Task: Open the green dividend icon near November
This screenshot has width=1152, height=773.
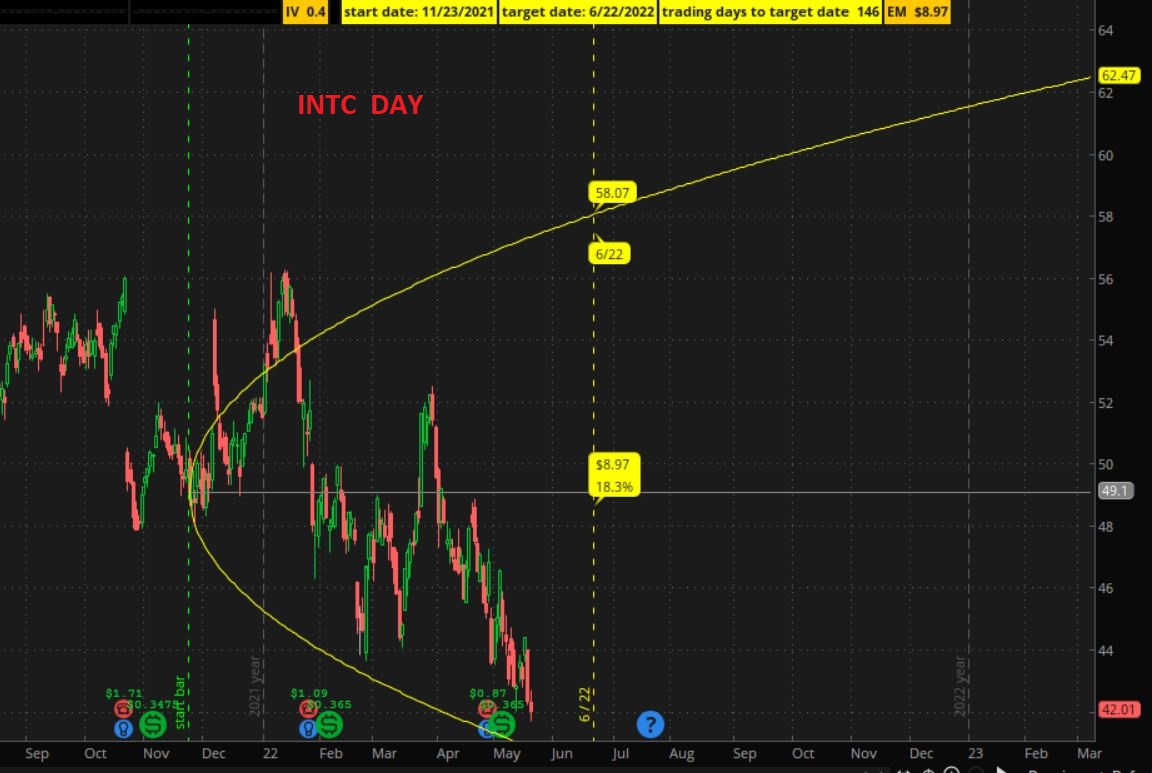Action: click(x=152, y=724)
